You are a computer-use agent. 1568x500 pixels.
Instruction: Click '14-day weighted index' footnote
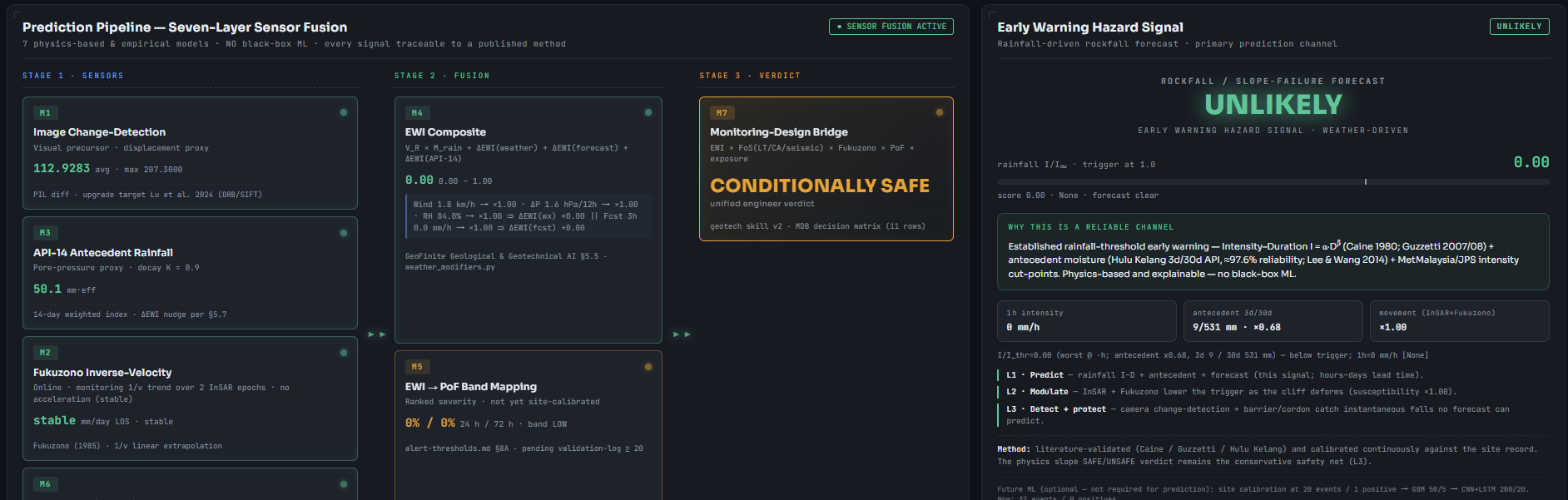[x=130, y=314]
